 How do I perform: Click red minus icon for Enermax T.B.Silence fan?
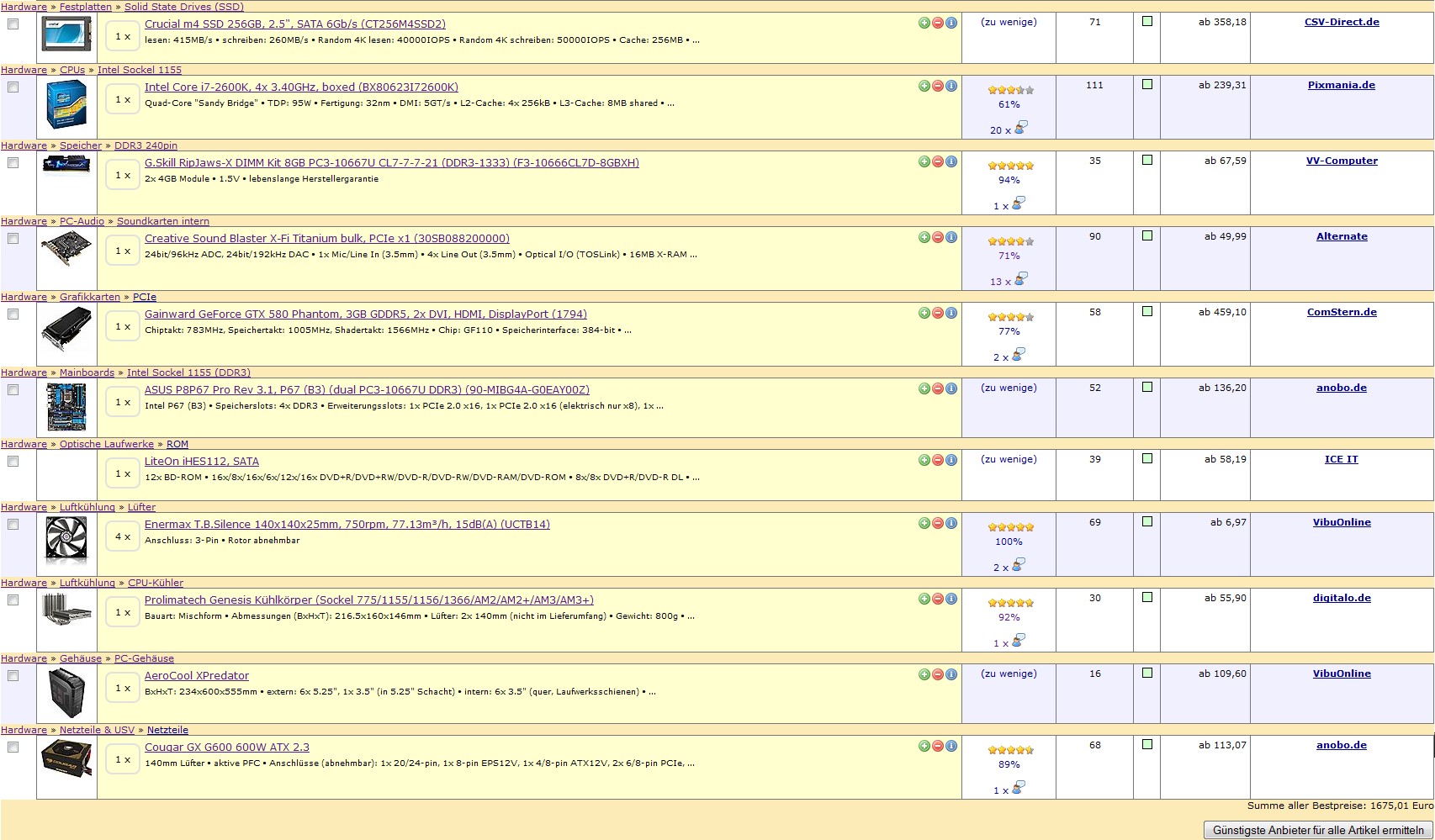(x=937, y=523)
